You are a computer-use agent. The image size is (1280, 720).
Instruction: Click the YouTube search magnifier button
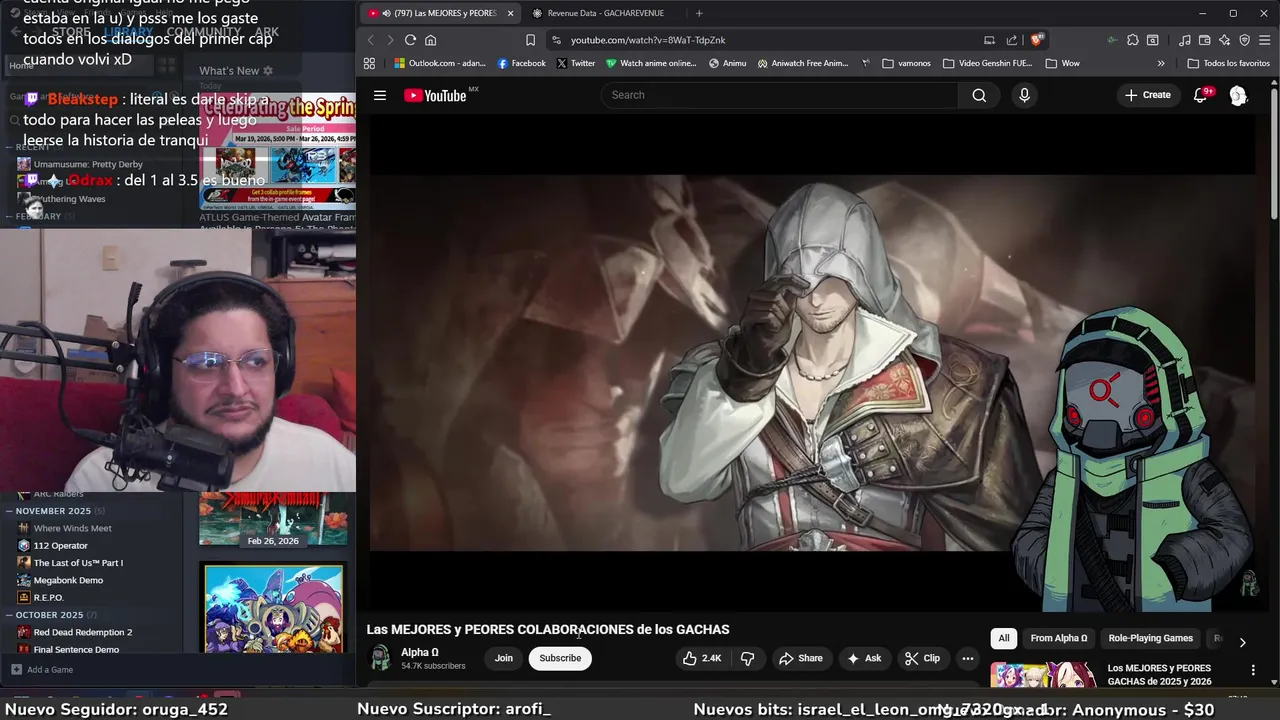click(979, 95)
